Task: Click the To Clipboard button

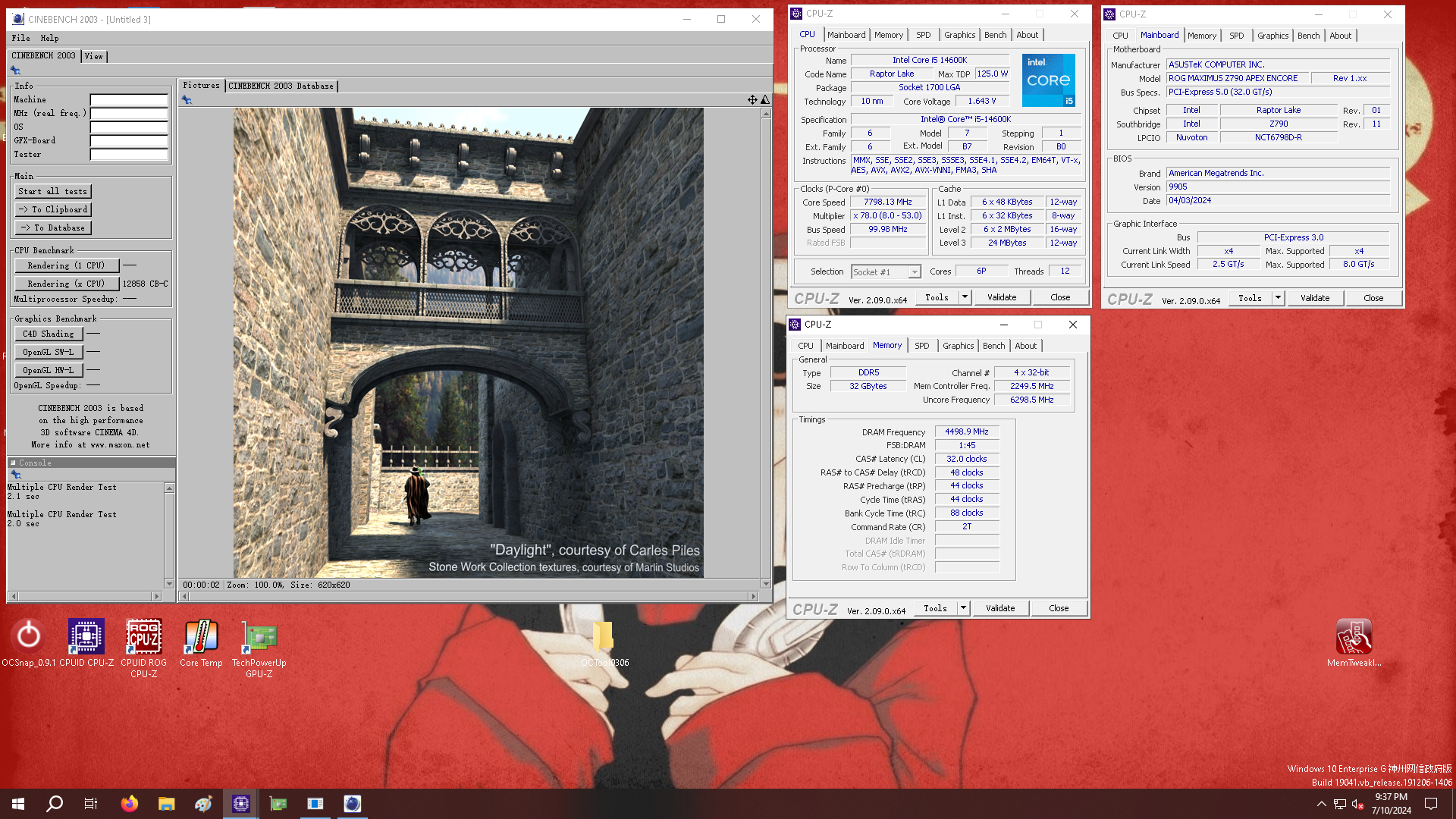Action: pos(53,209)
